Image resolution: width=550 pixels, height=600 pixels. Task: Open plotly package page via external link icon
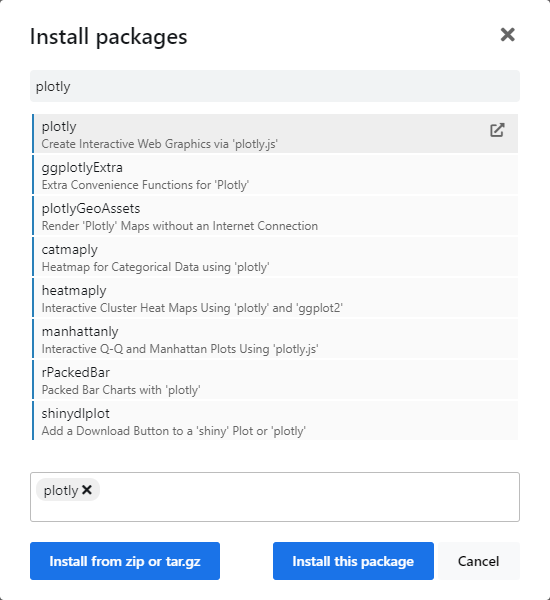coord(497,130)
